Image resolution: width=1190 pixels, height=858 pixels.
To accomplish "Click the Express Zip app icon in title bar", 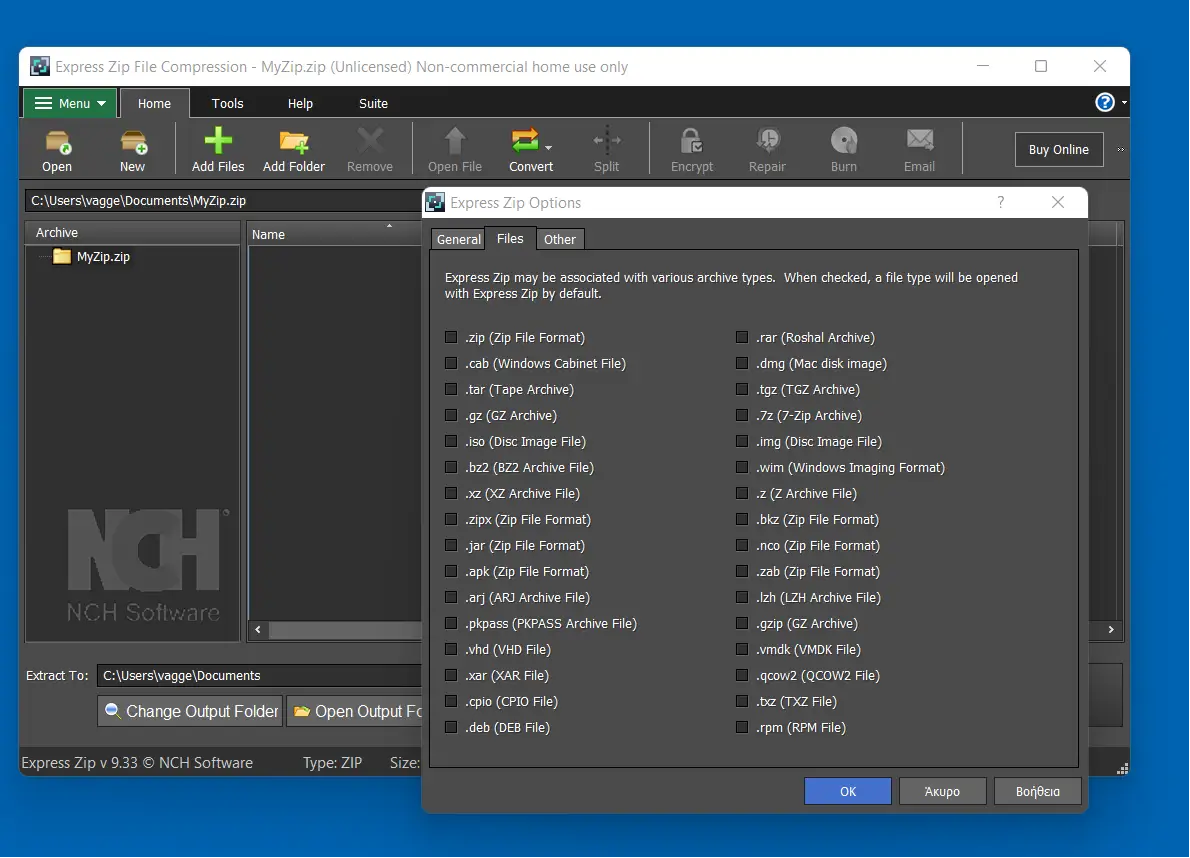I will click(39, 67).
